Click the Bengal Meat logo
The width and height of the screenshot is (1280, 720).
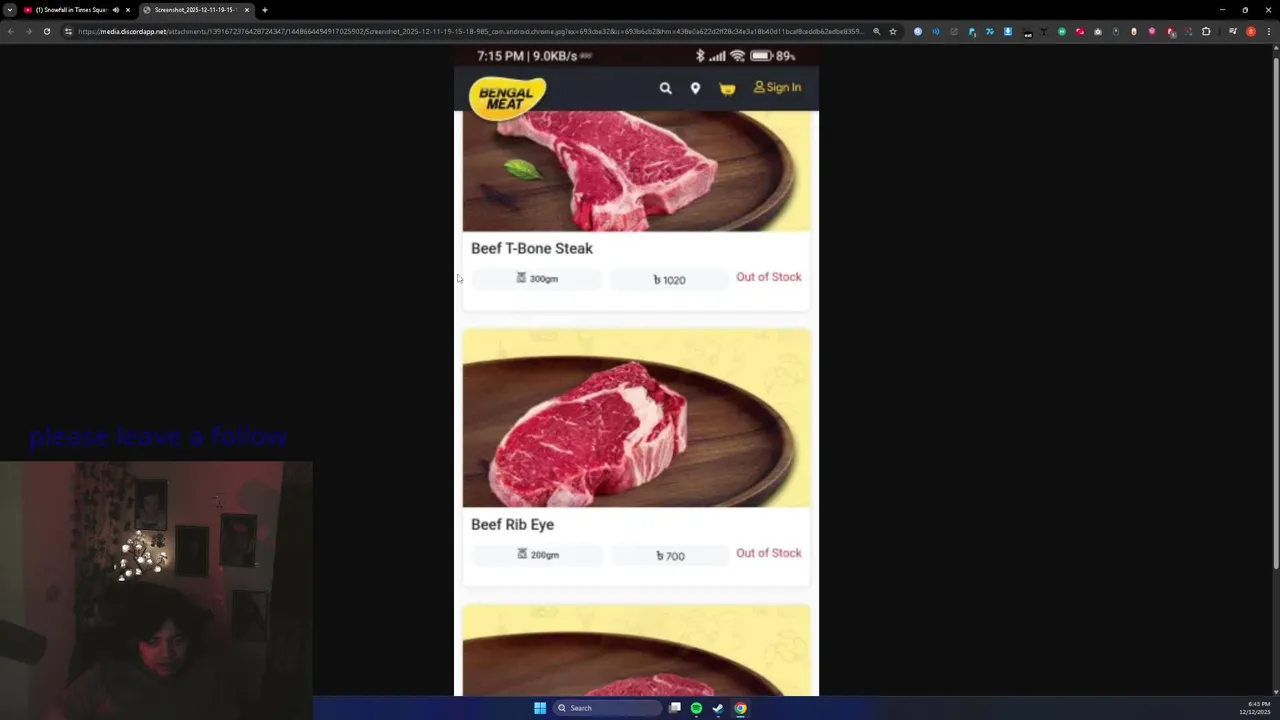508,98
